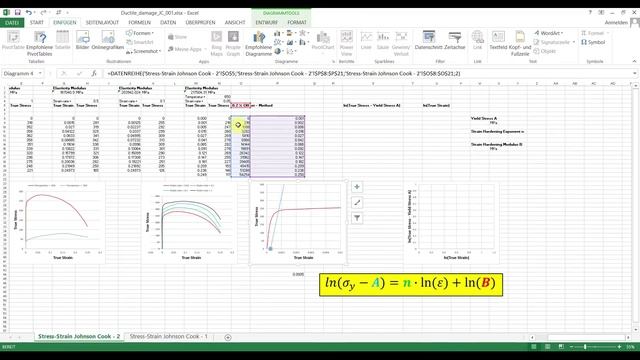Select the two-curve True Stress chart on left
Image resolution: width=640 pixels, height=360 pixels.
(58, 222)
